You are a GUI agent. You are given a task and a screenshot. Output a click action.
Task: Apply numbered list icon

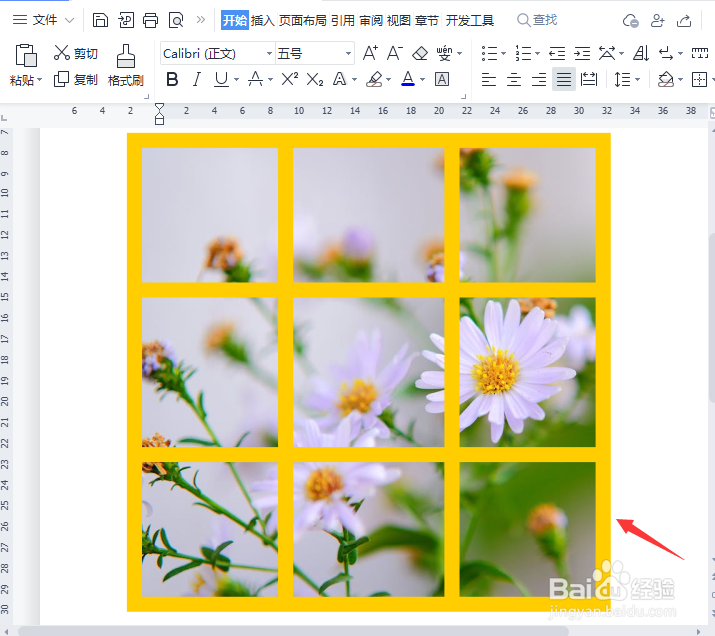(x=523, y=53)
